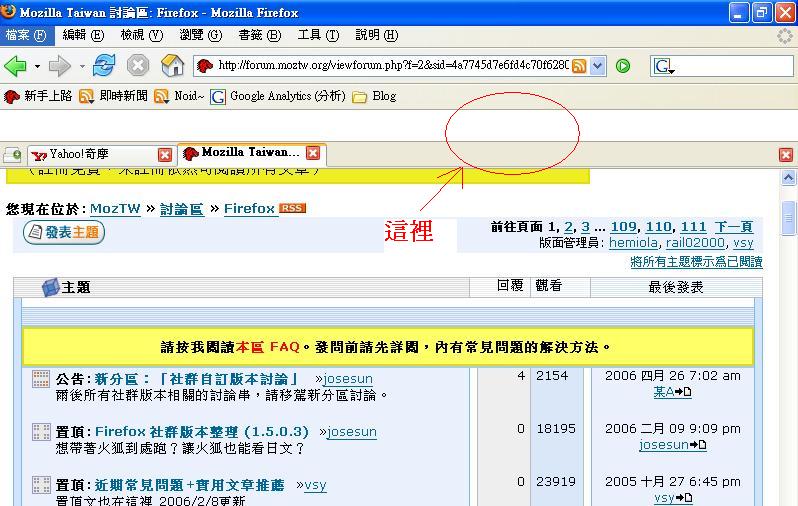Click the site favicon in address bar
The height and width of the screenshot is (506, 798).
click(x=205, y=66)
